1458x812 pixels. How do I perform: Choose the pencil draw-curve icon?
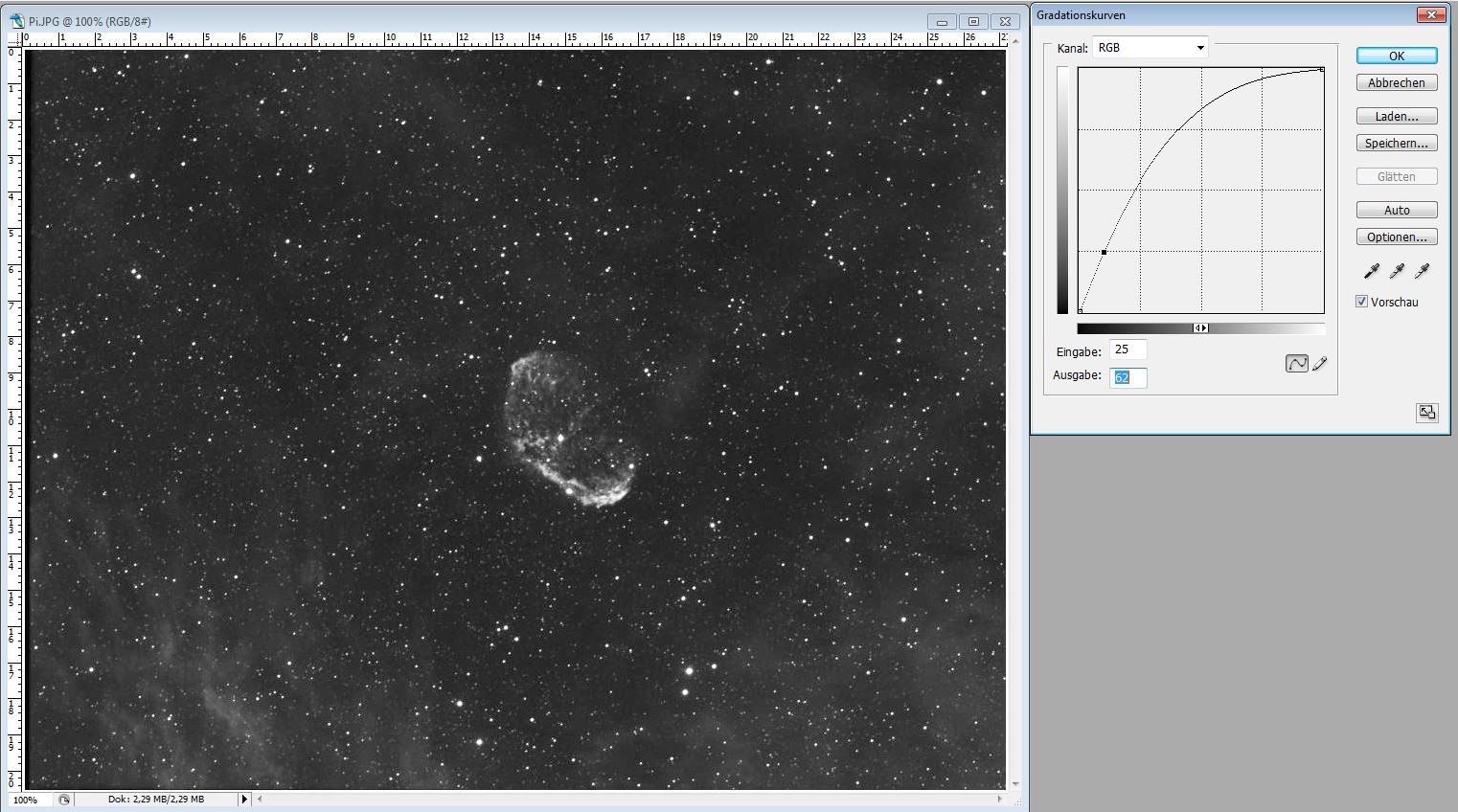(x=1320, y=364)
